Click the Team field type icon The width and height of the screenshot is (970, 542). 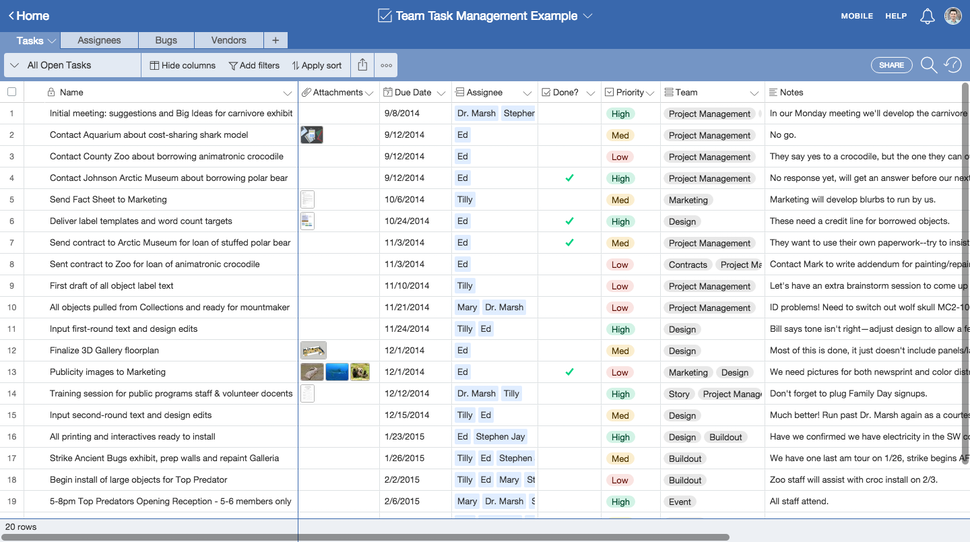click(x=669, y=92)
